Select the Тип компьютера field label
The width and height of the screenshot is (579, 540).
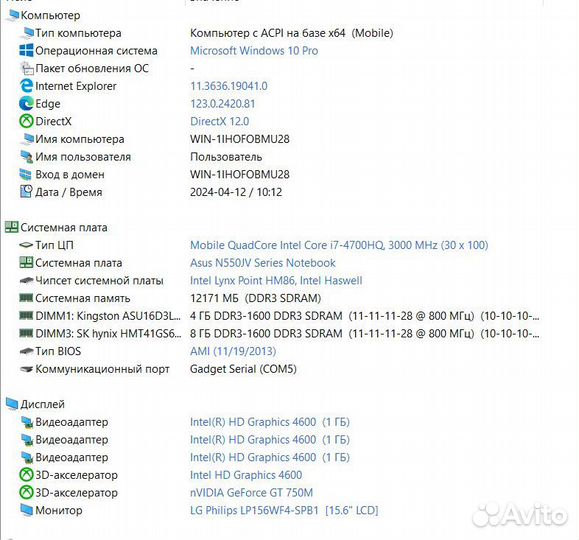point(78,33)
